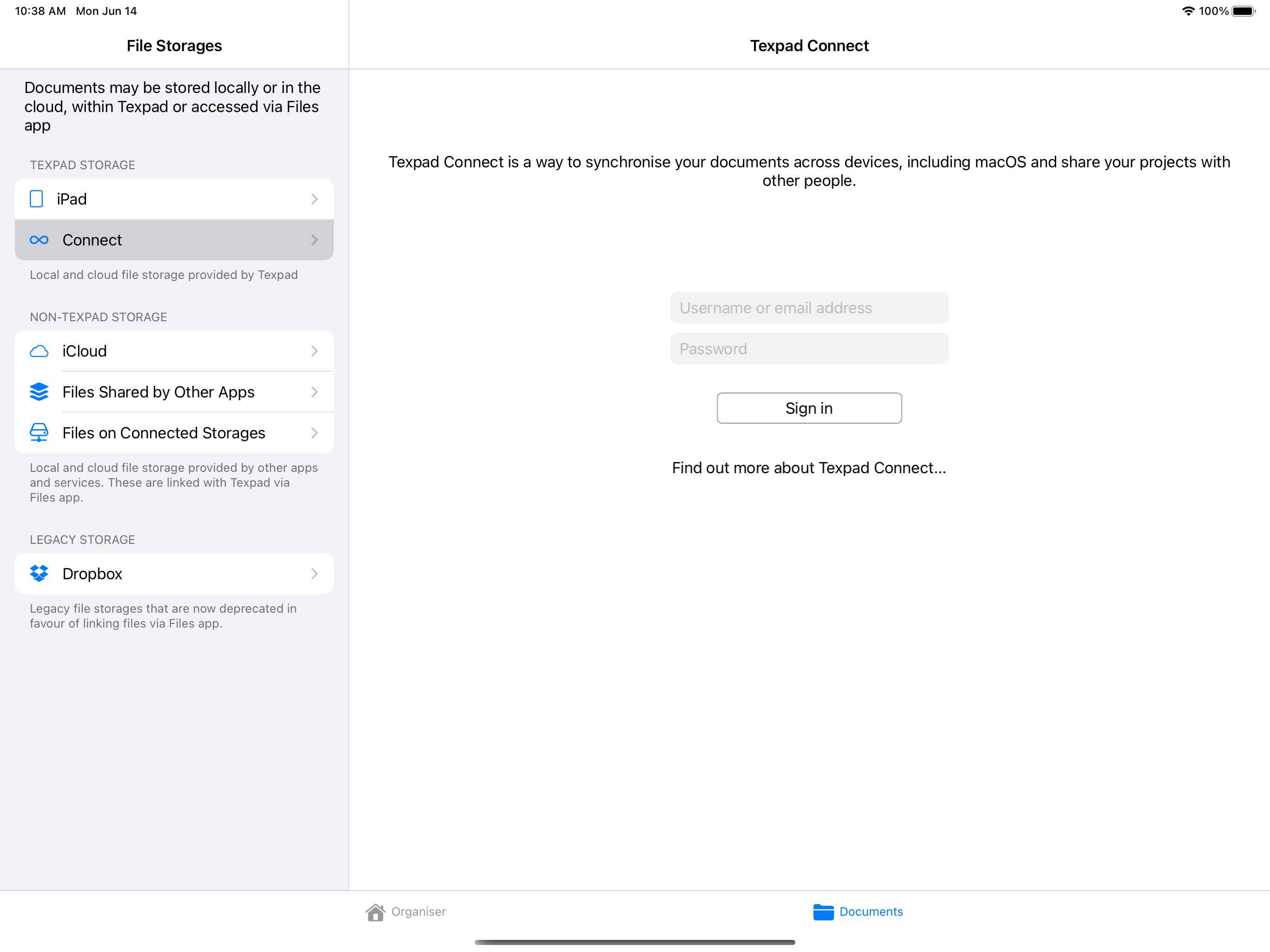Screen dimensions: 1270x952
Task: Open the Connect cloud sync storage
Action: [x=174, y=239]
